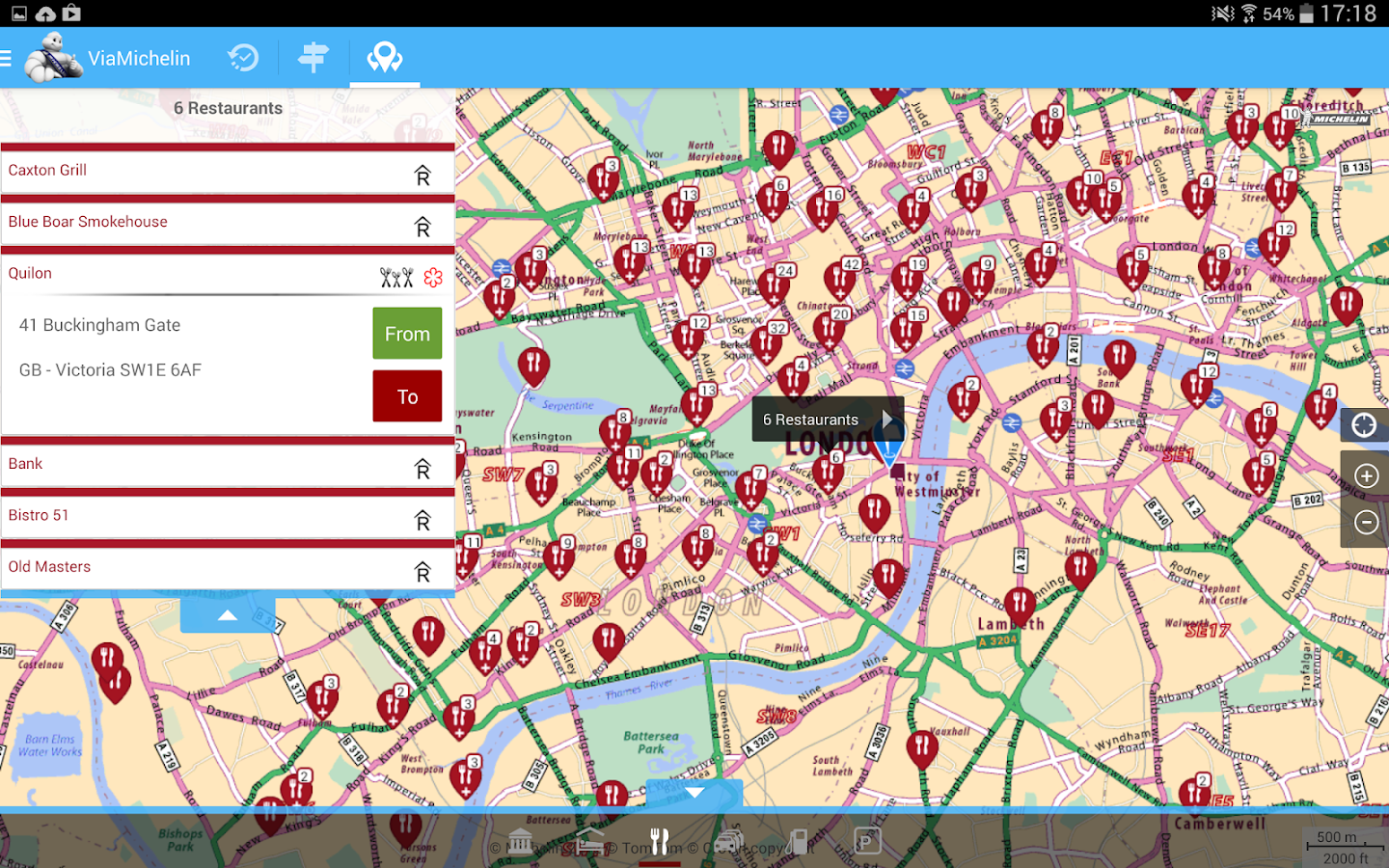Click the green From button
The width and height of the screenshot is (1389, 868).
pyautogui.click(x=407, y=334)
